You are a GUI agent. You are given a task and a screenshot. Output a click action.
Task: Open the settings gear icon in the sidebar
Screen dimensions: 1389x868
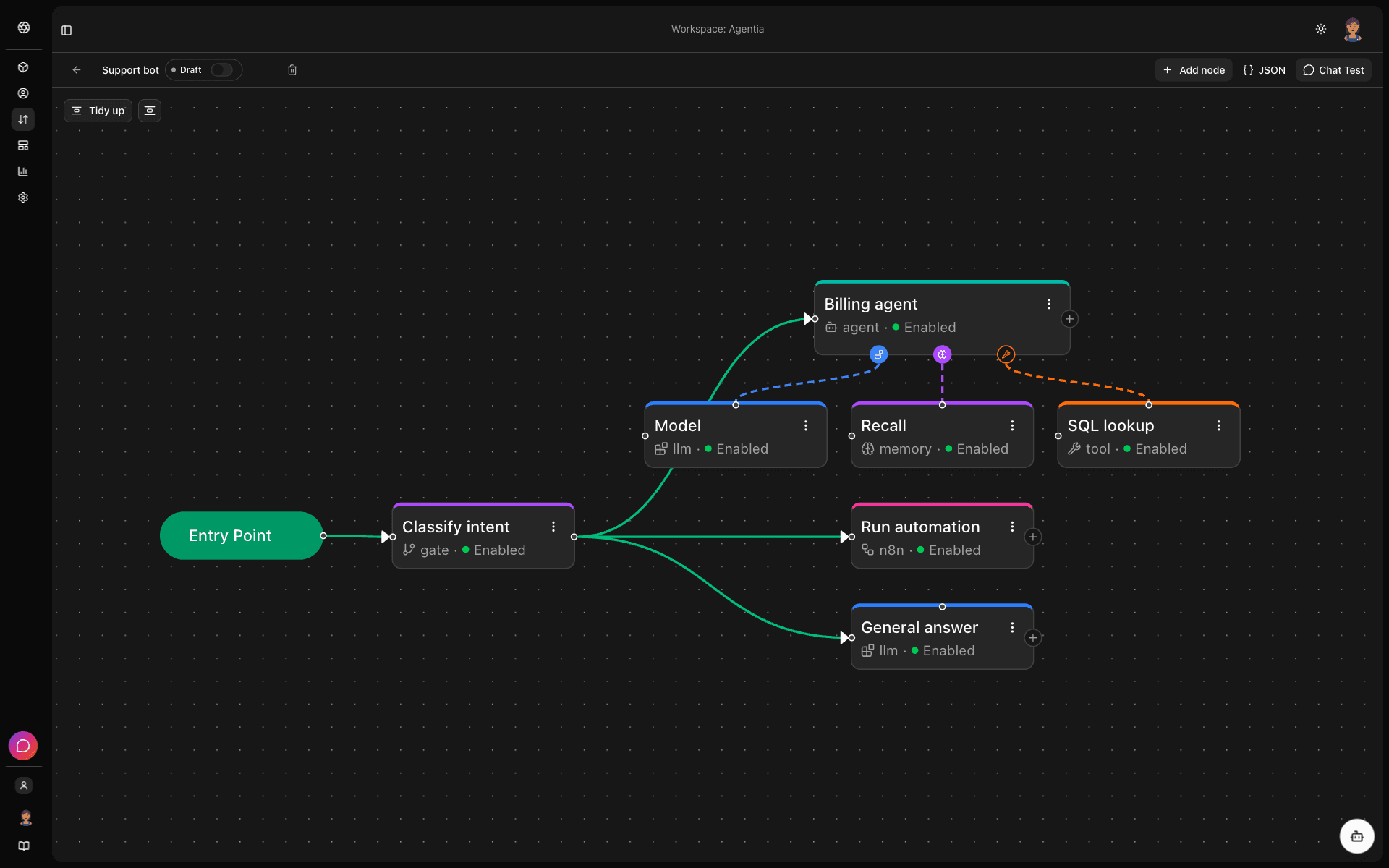(23, 197)
